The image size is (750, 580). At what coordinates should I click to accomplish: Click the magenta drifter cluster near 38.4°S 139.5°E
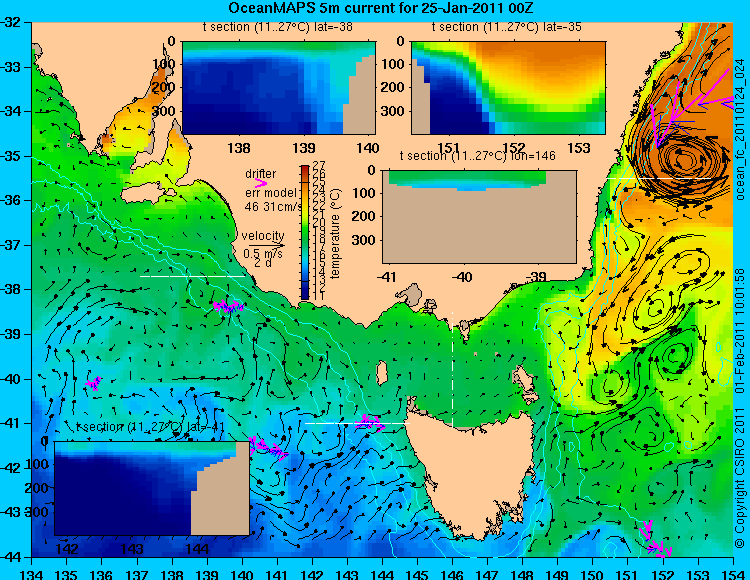(229, 306)
